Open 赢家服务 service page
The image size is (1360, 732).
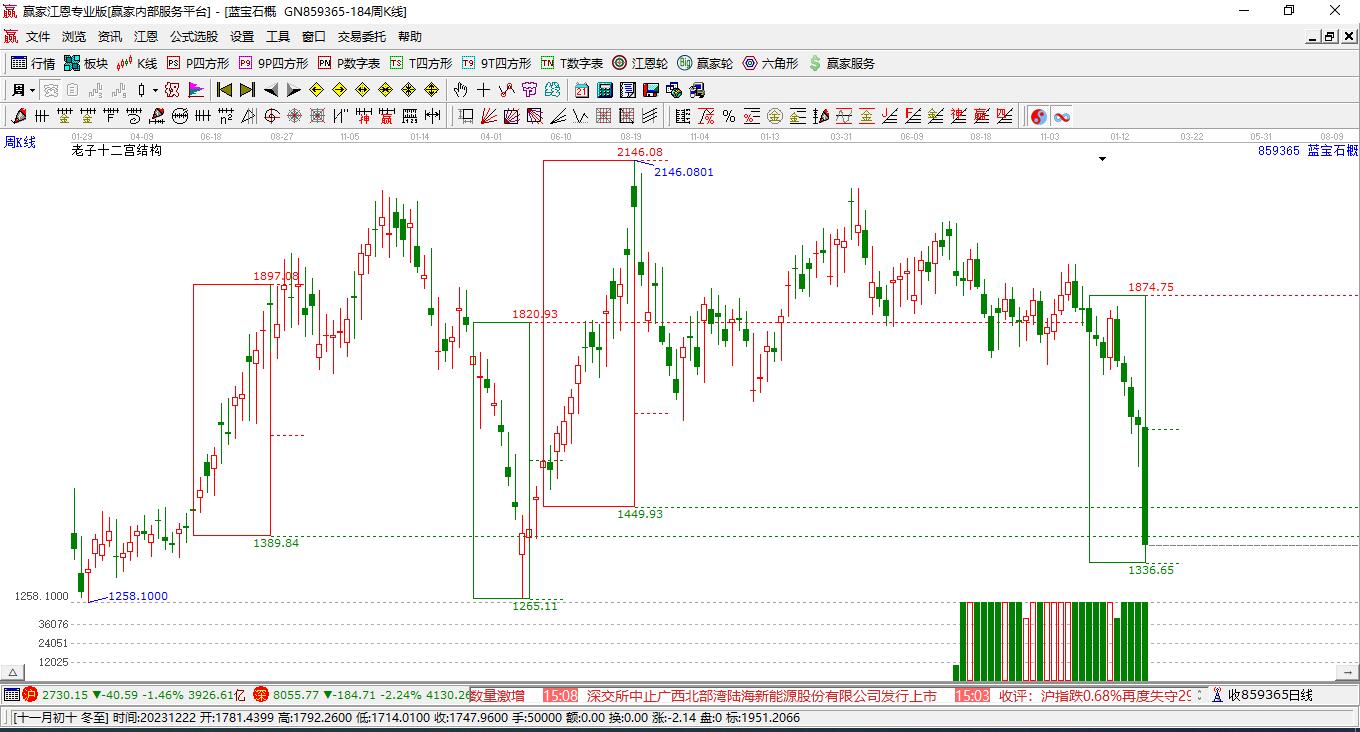pyautogui.click(x=841, y=63)
